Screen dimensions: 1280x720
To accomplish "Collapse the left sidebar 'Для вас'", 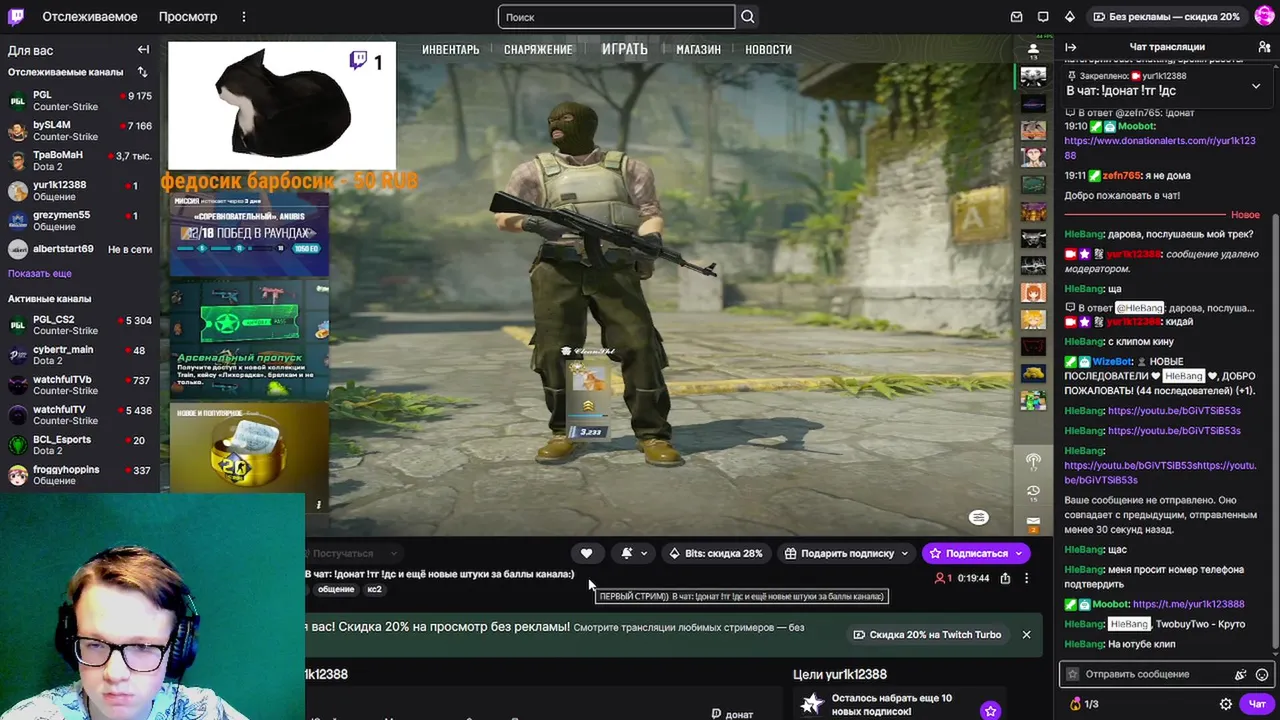I will (x=143, y=50).
